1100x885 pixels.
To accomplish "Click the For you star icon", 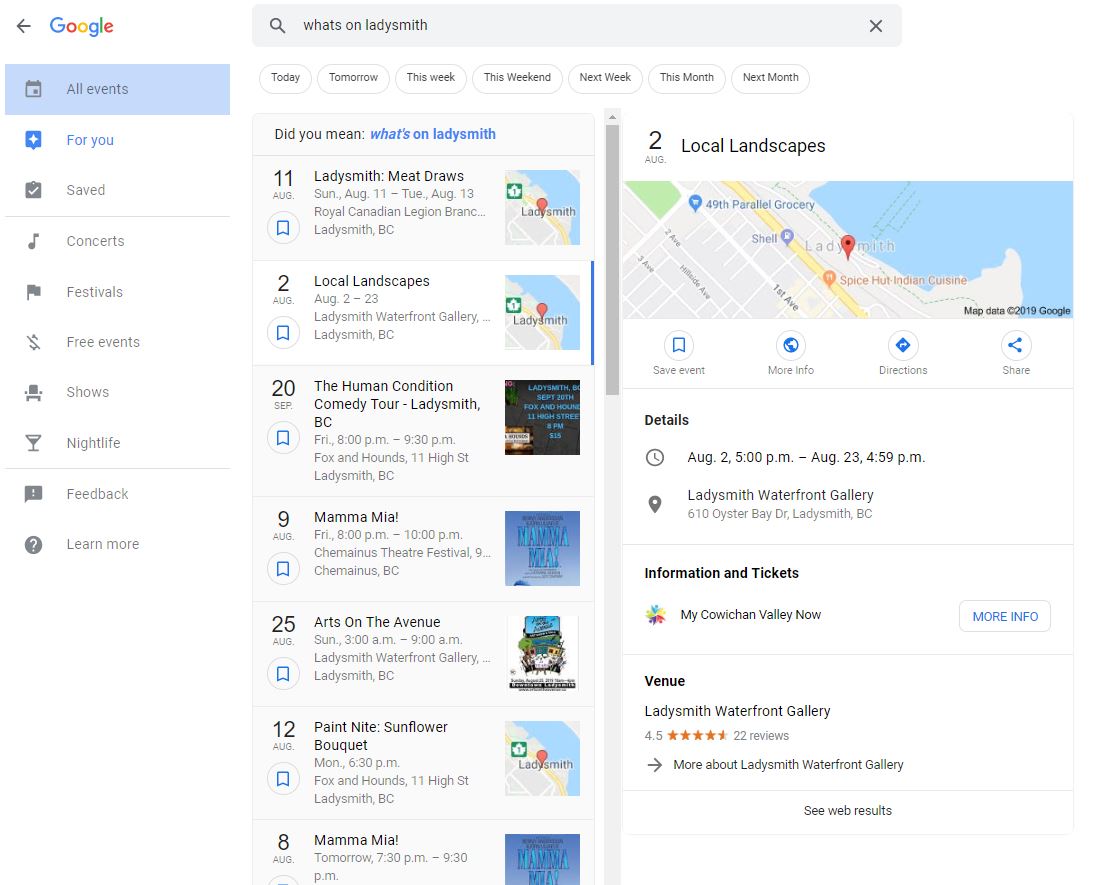I will (x=33, y=140).
